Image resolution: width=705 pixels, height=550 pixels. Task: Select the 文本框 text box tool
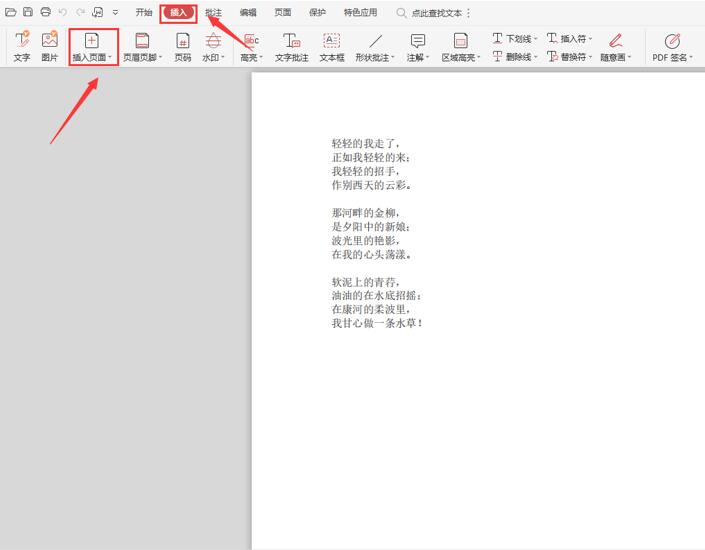(332, 47)
